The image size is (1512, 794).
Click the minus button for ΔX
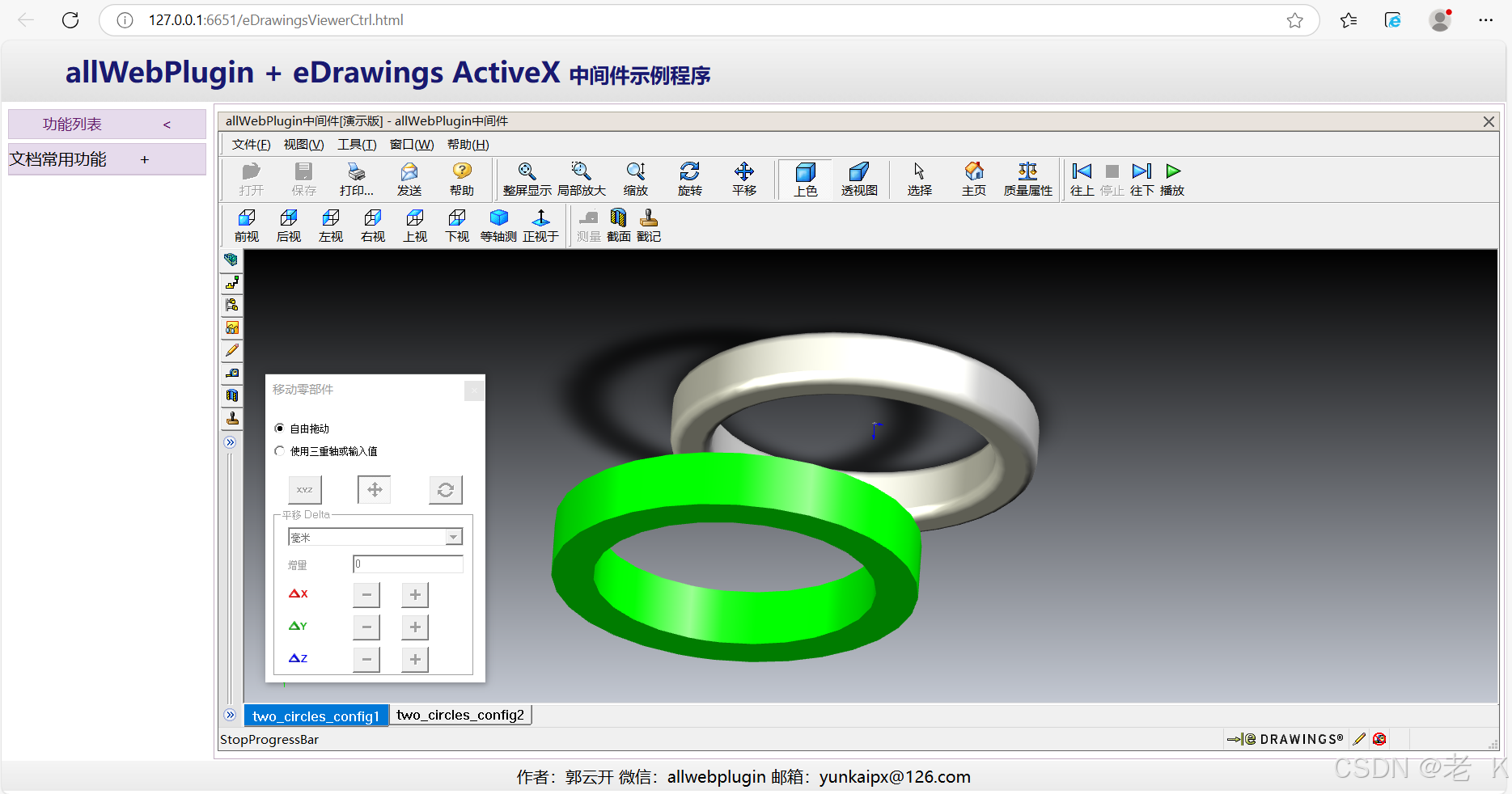366,595
